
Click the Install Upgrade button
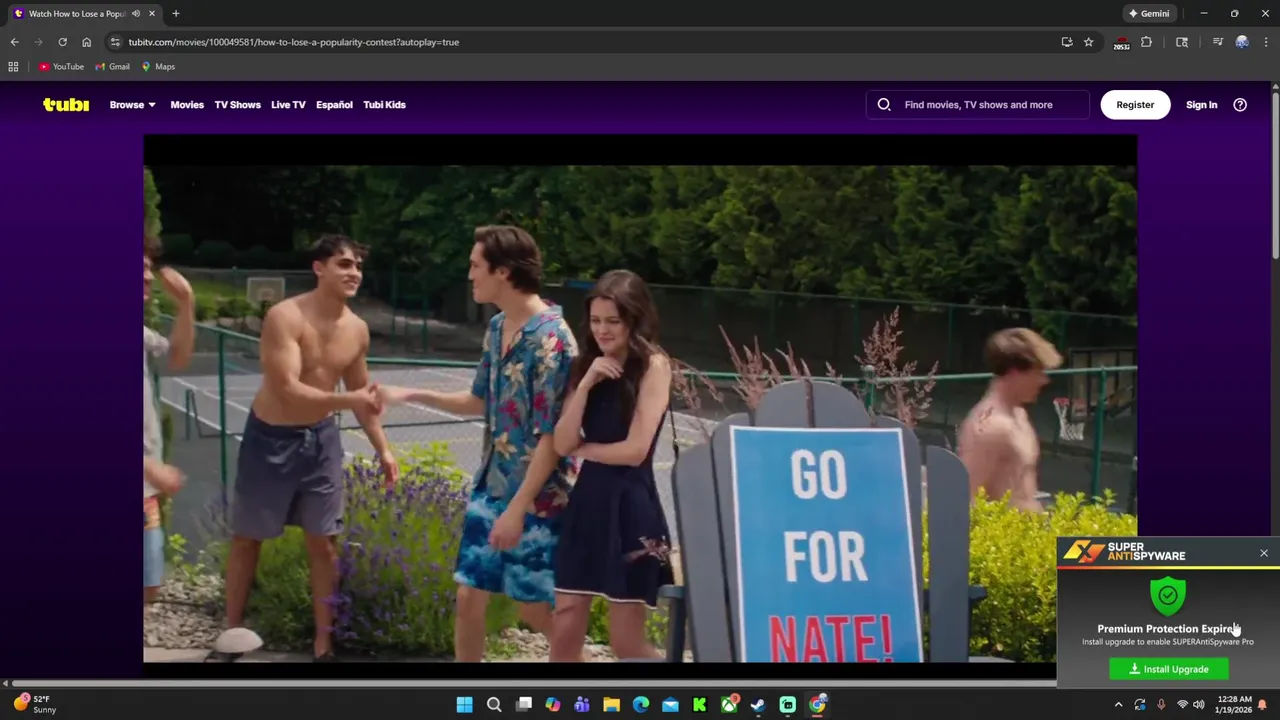(1168, 669)
